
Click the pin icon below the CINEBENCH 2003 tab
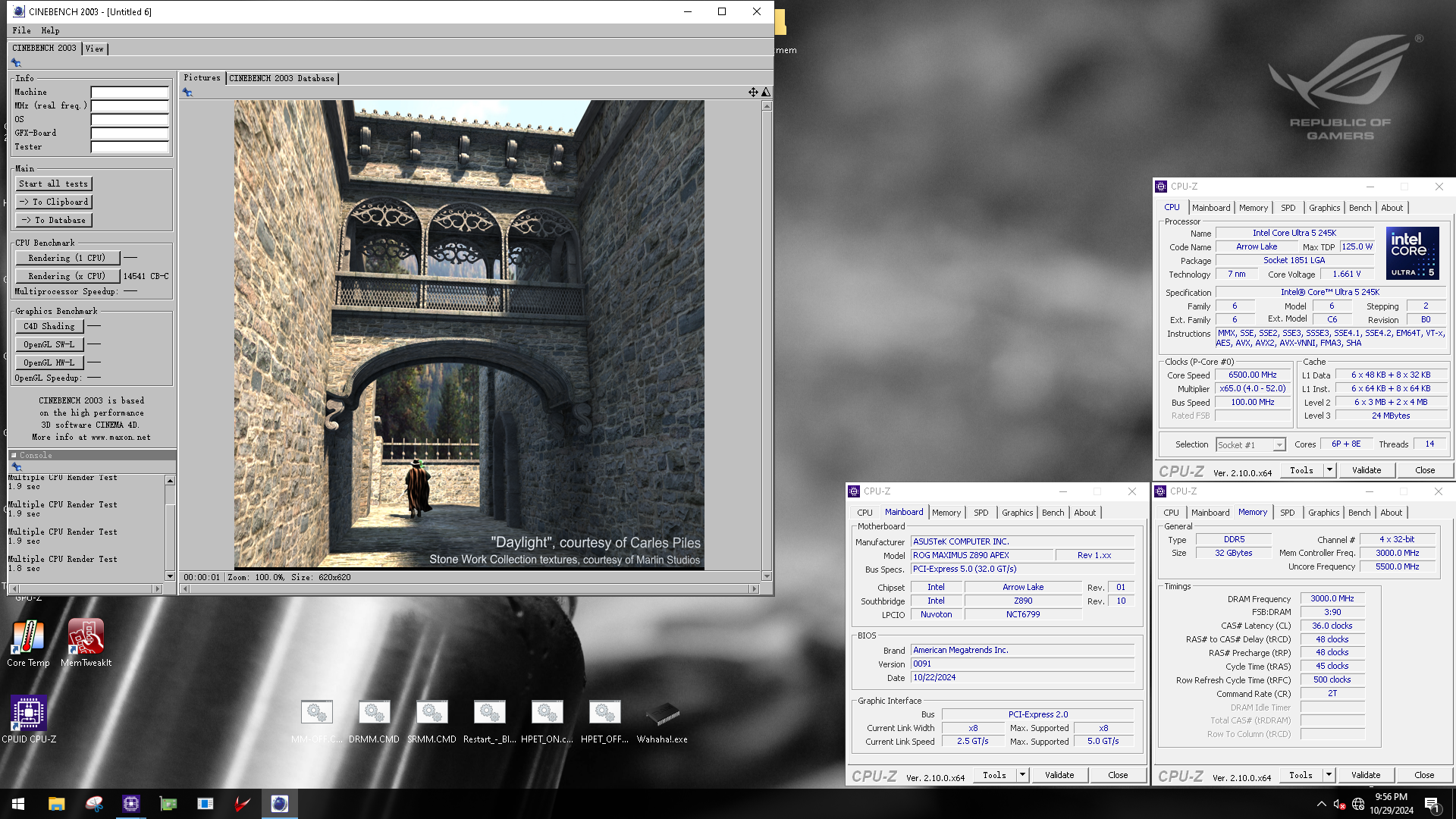(16, 63)
